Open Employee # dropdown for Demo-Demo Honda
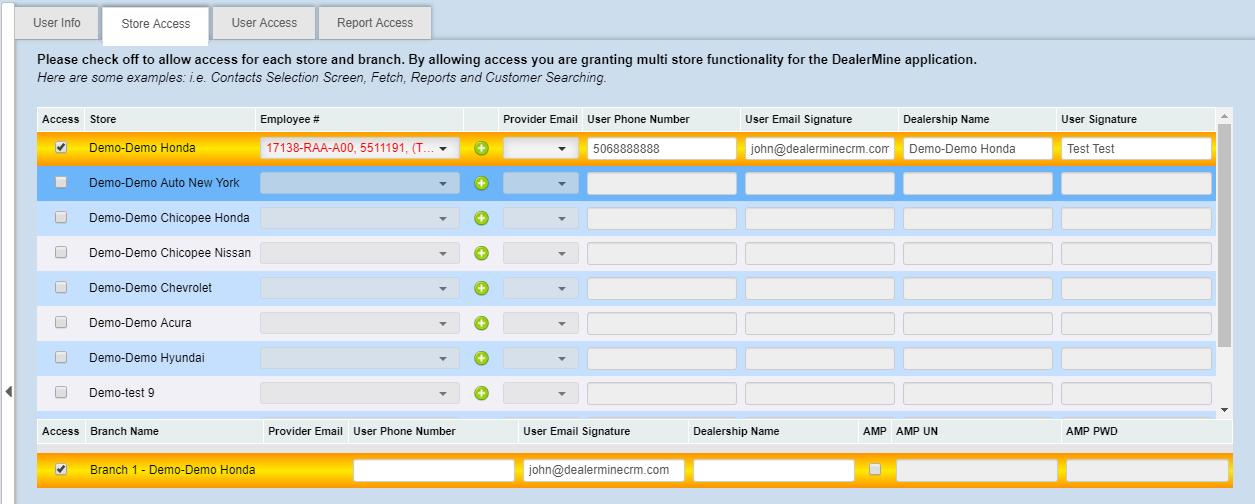Image resolution: width=1255 pixels, height=504 pixels. coord(360,149)
